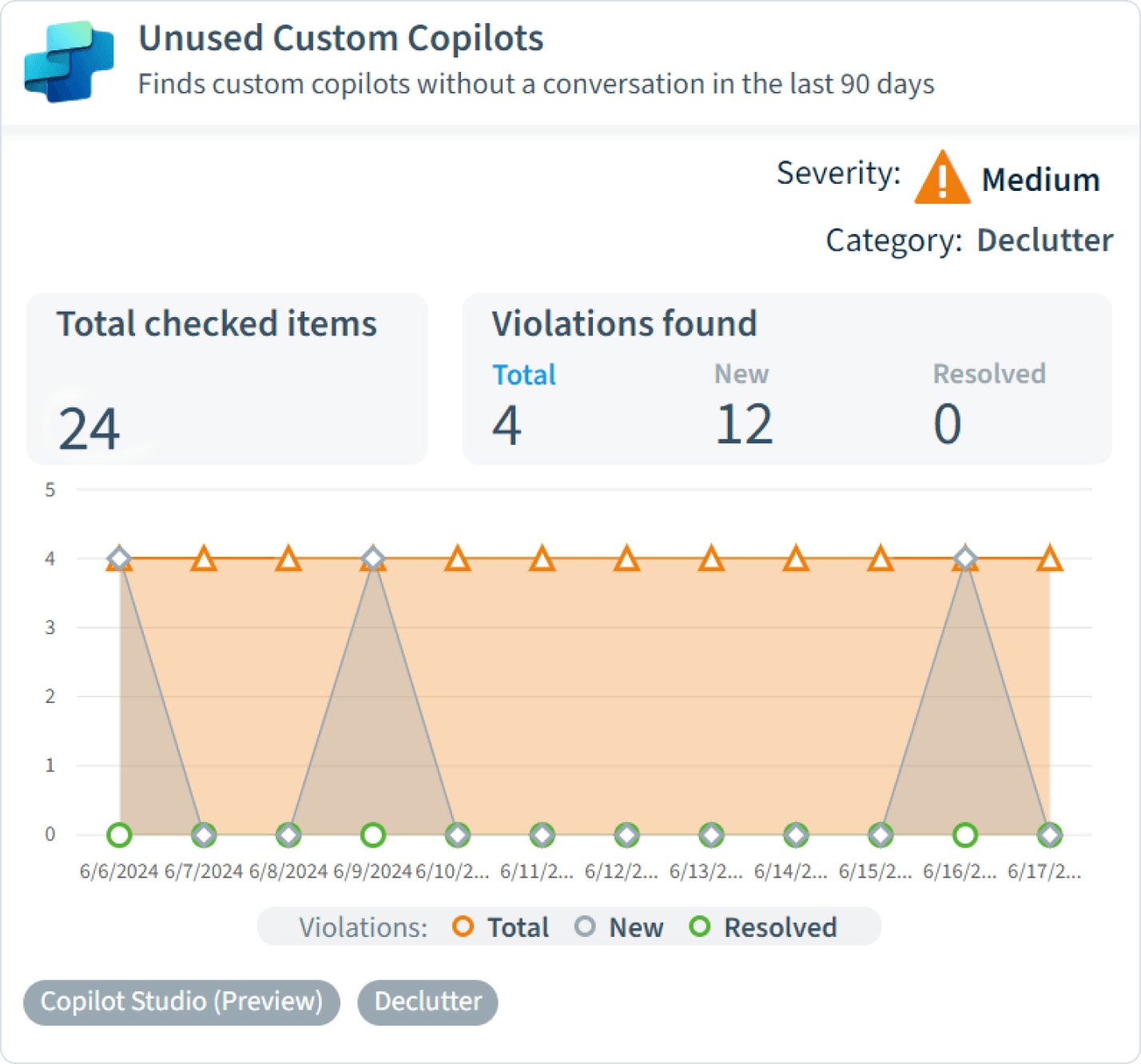The height and width of the screenshot is (1064, 1141).
Task: Click the Total triangle marker on 6/11
Action: tap(543, 558)
